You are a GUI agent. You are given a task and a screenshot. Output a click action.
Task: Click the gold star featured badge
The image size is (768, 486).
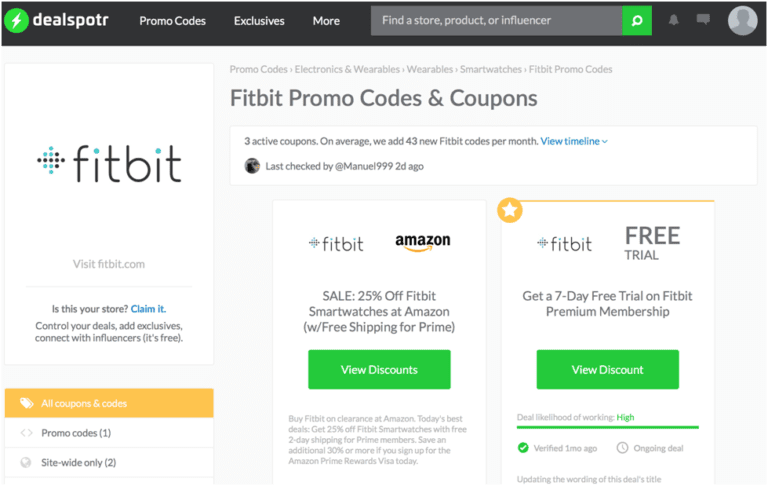[510, 212]
